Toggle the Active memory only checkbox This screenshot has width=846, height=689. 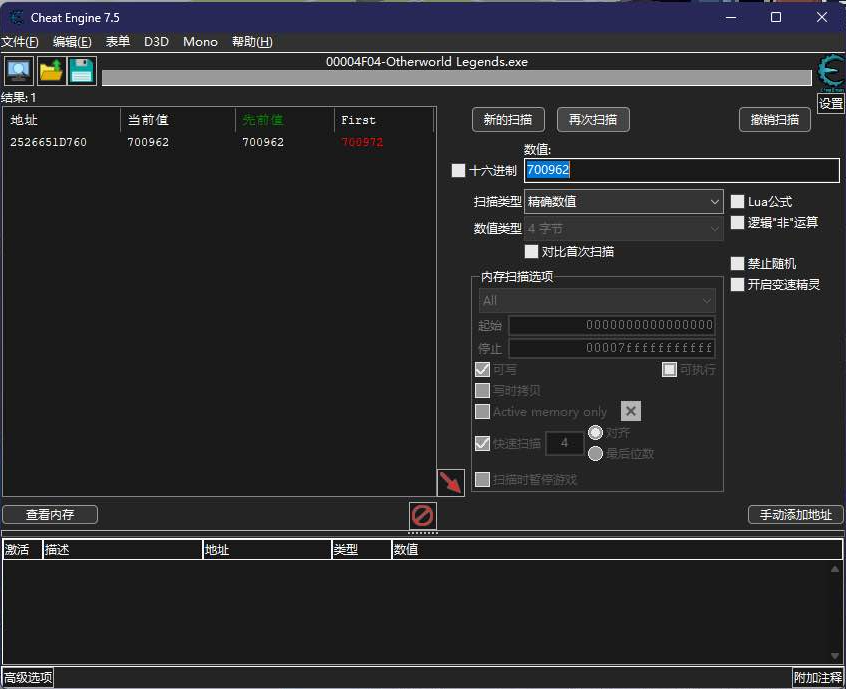(482, 412)
